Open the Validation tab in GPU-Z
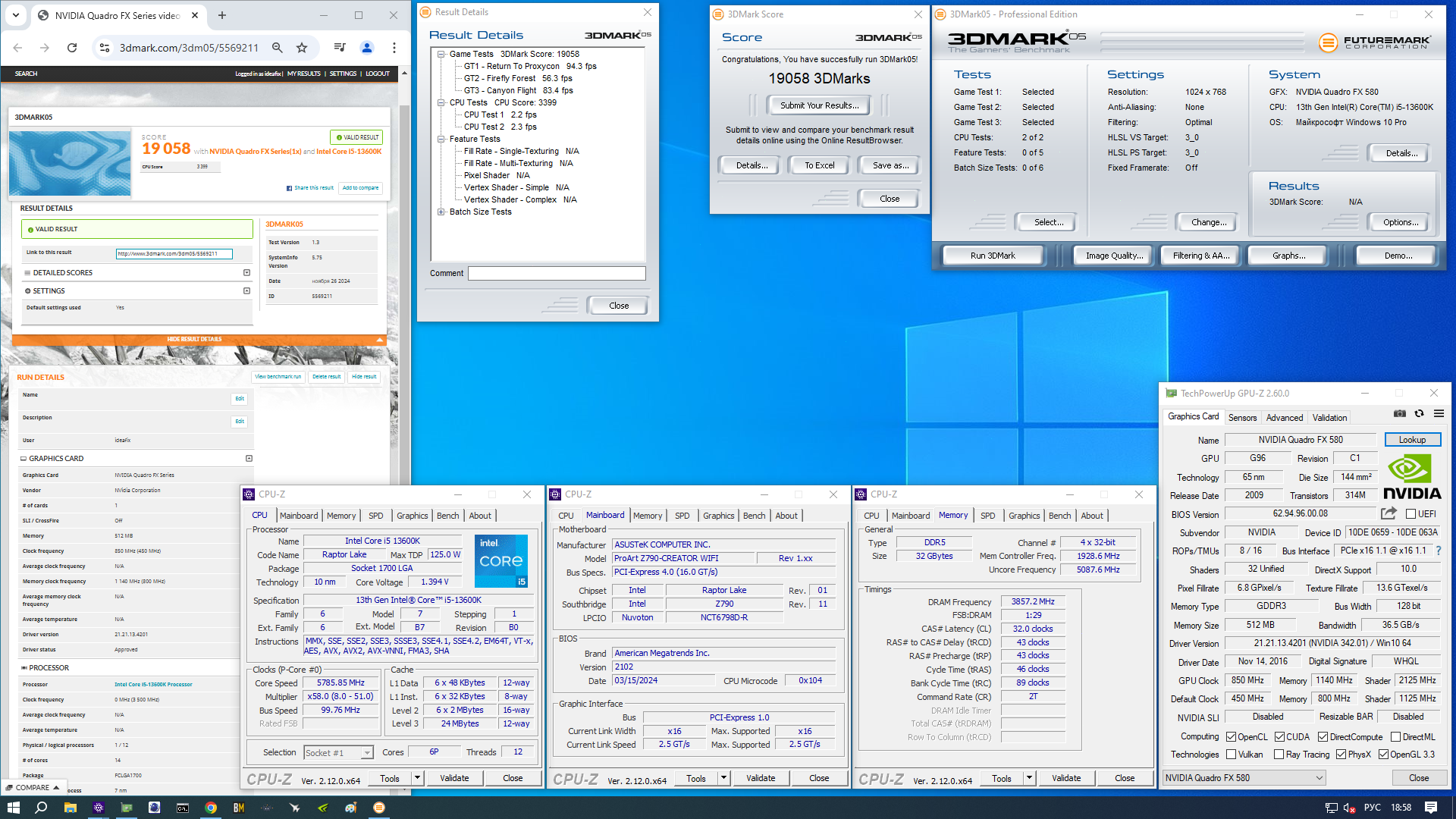The height and width of the screenshot is (819, 1456). tap(1329, 417)
